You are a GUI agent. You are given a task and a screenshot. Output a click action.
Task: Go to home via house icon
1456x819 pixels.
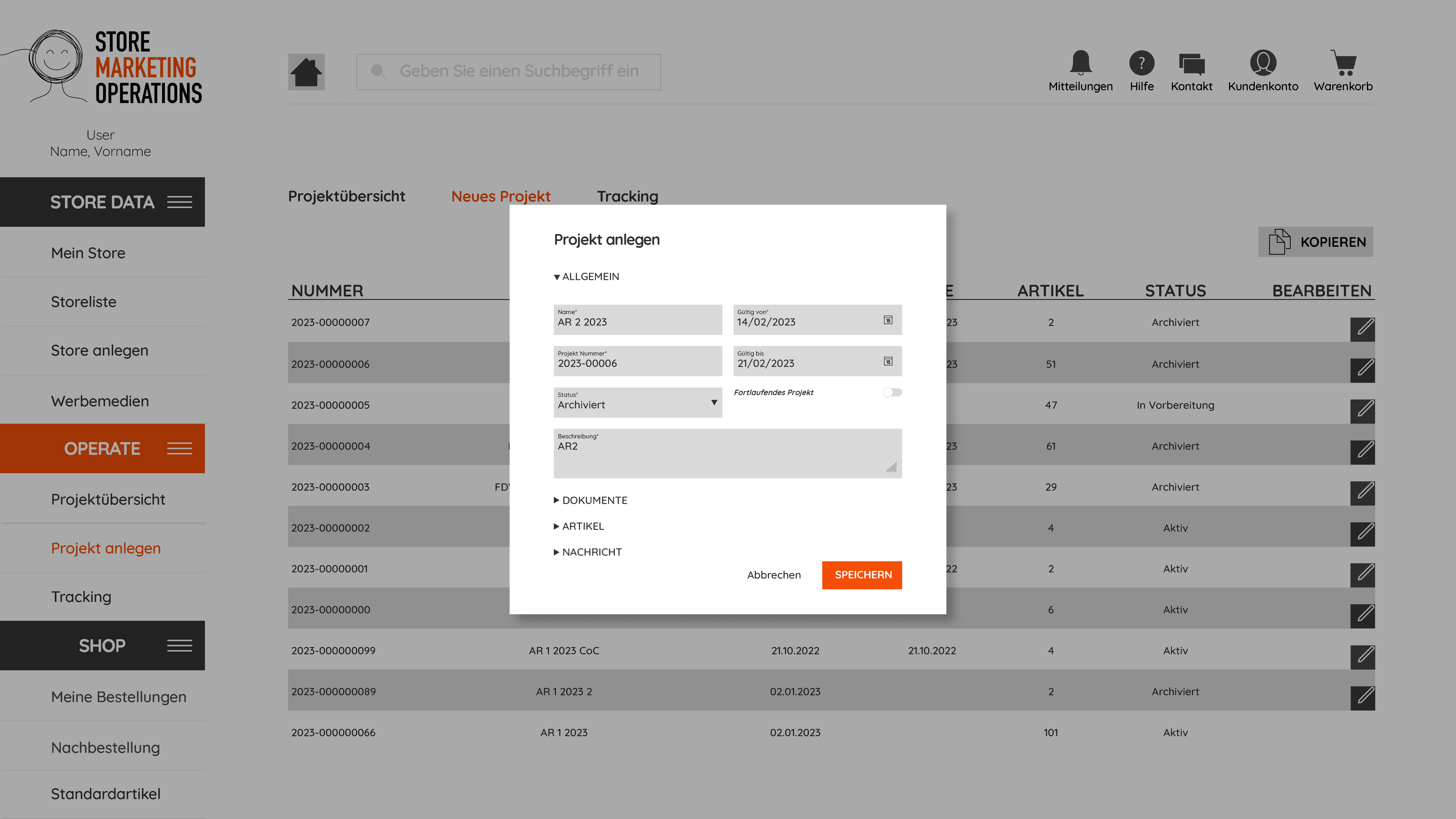point(306,72)
